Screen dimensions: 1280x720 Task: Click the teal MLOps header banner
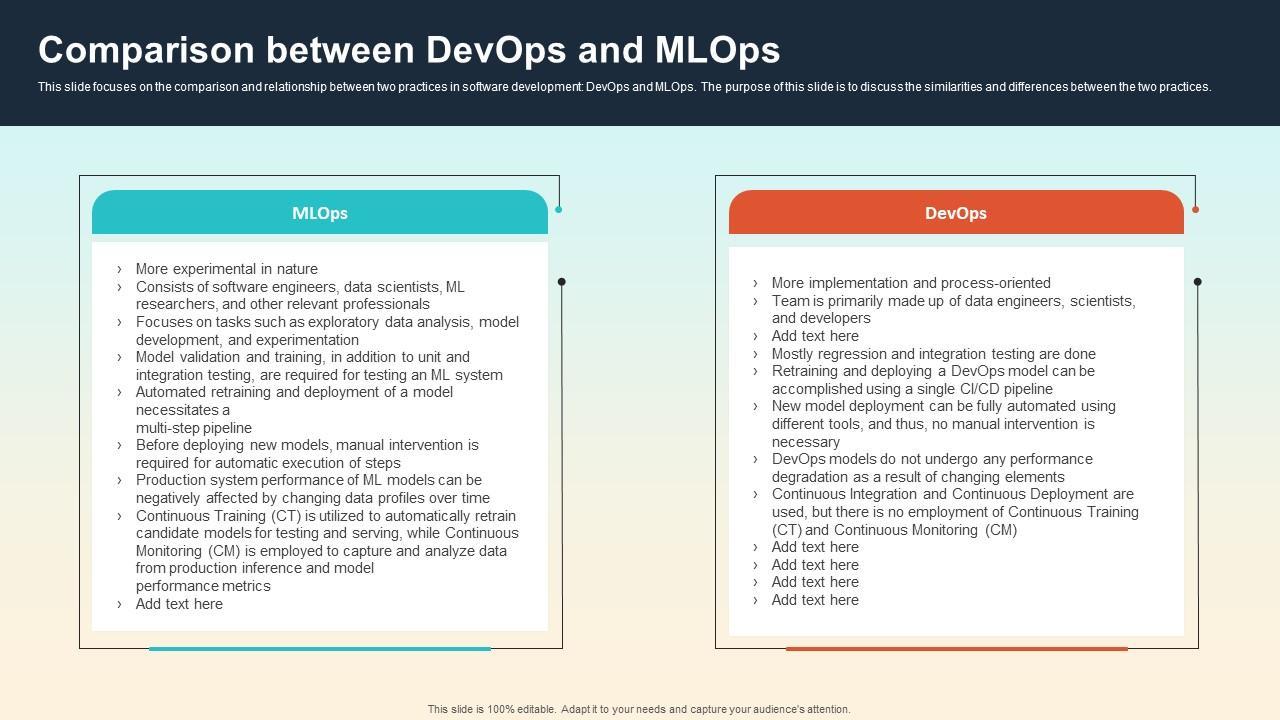319,213
